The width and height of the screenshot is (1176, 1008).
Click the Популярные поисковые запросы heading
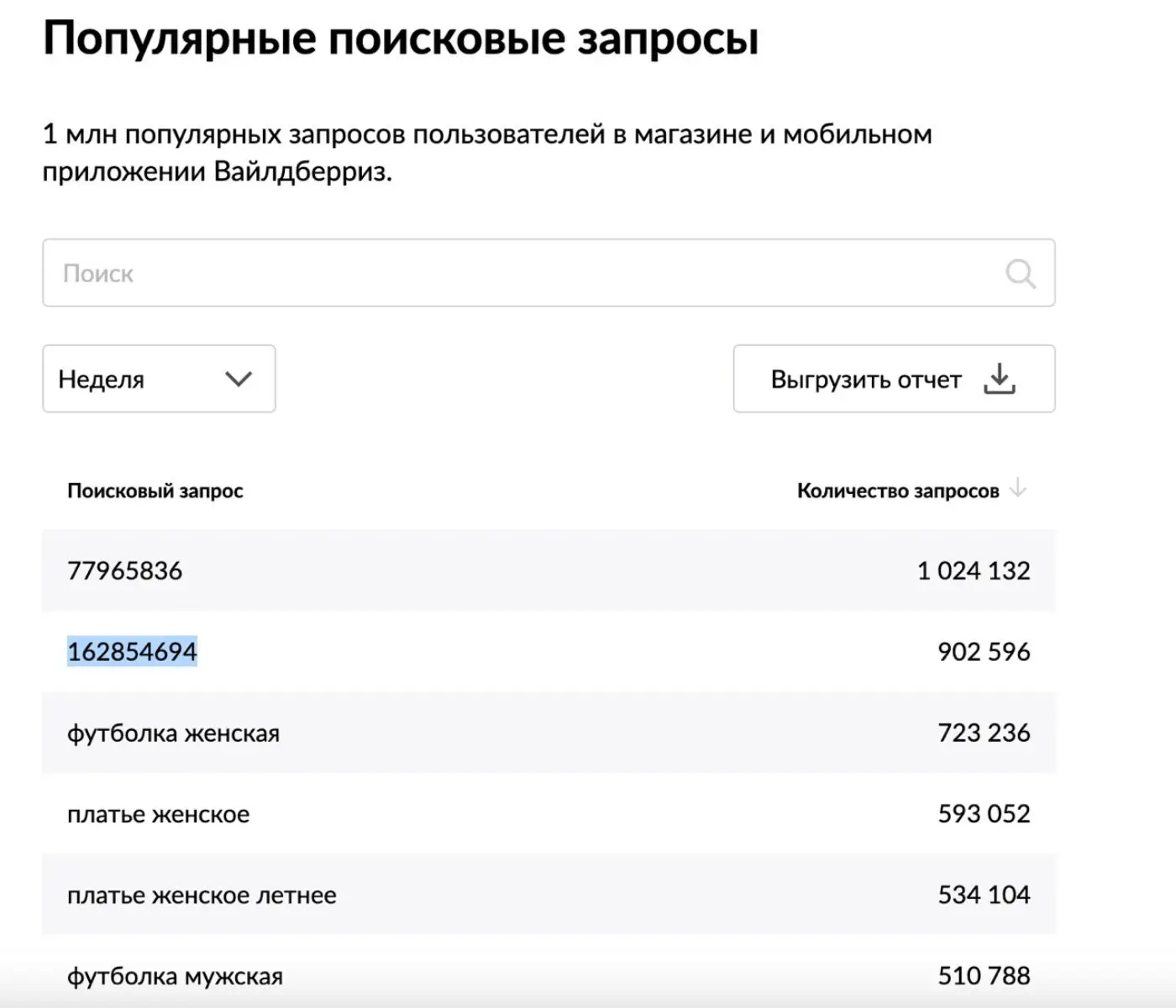(x=401, y=39)
